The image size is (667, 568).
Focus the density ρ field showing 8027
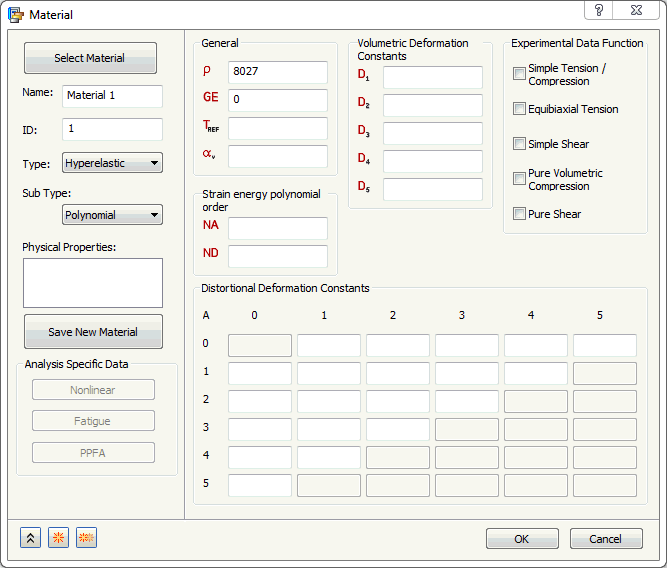pos(277,72)
